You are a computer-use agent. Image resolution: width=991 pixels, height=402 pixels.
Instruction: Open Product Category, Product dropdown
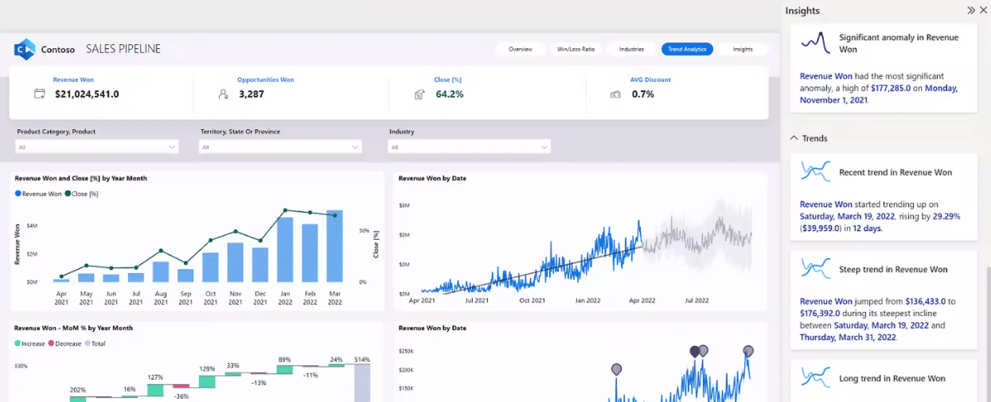pos(97,147)
